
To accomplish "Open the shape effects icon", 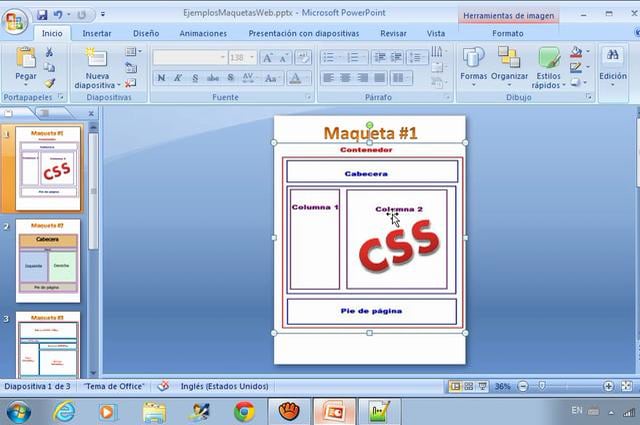I will 576,83.
